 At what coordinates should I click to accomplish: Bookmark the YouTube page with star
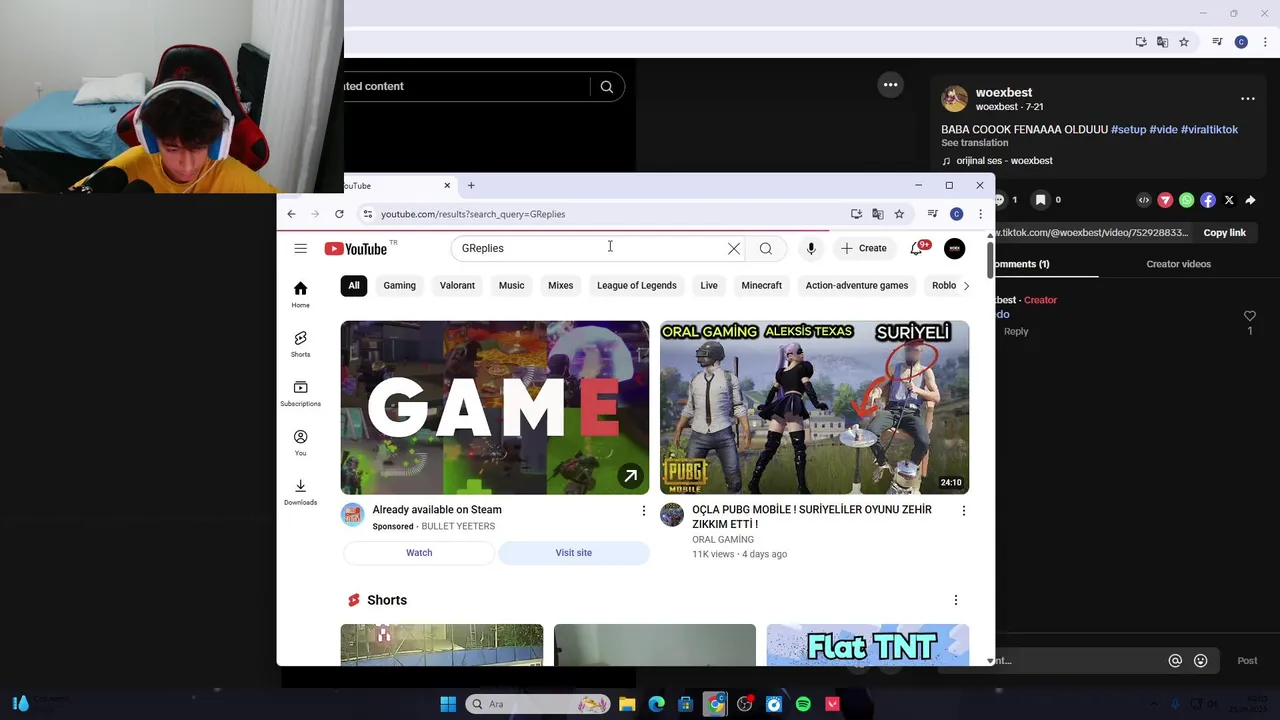(x=899, y=214)
